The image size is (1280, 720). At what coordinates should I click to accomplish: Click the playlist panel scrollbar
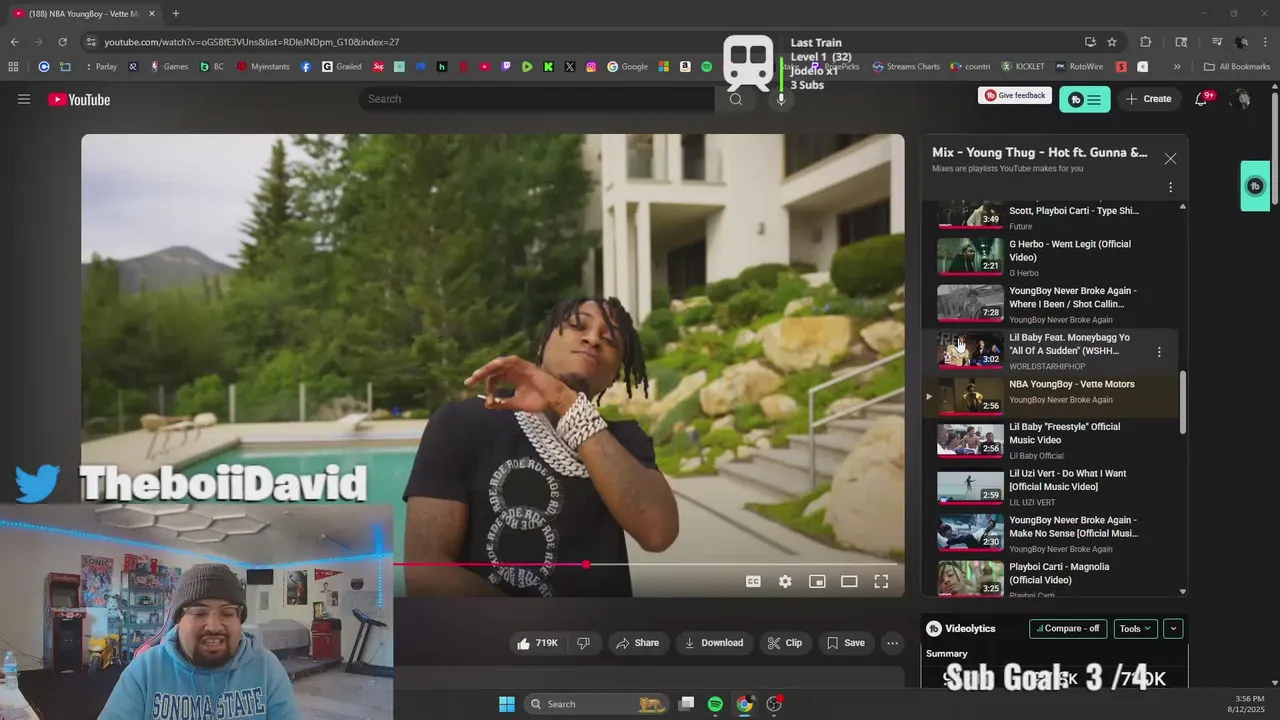(x=1183, y=402)
